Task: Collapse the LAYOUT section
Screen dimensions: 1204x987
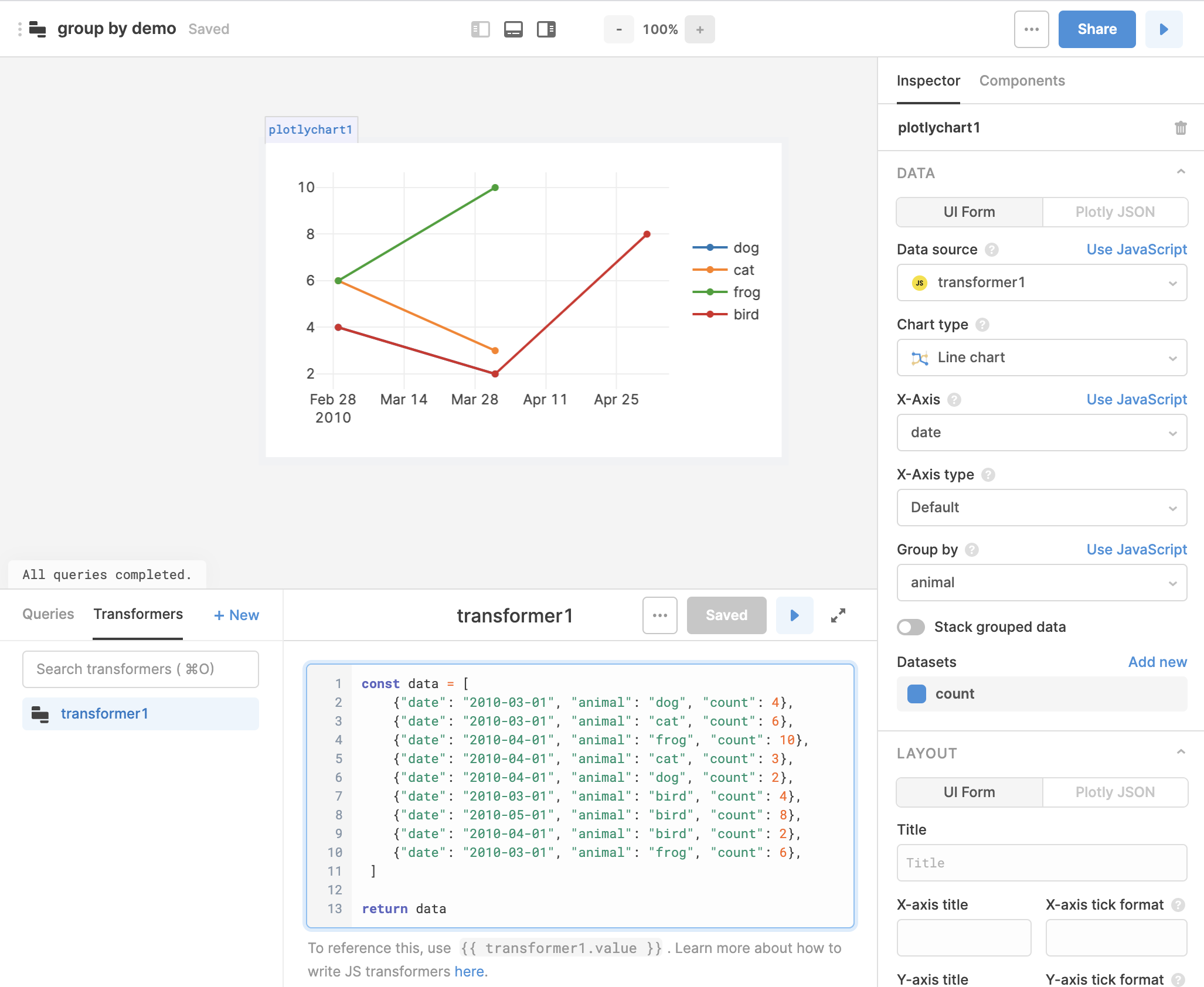Action: (1181, 753)
